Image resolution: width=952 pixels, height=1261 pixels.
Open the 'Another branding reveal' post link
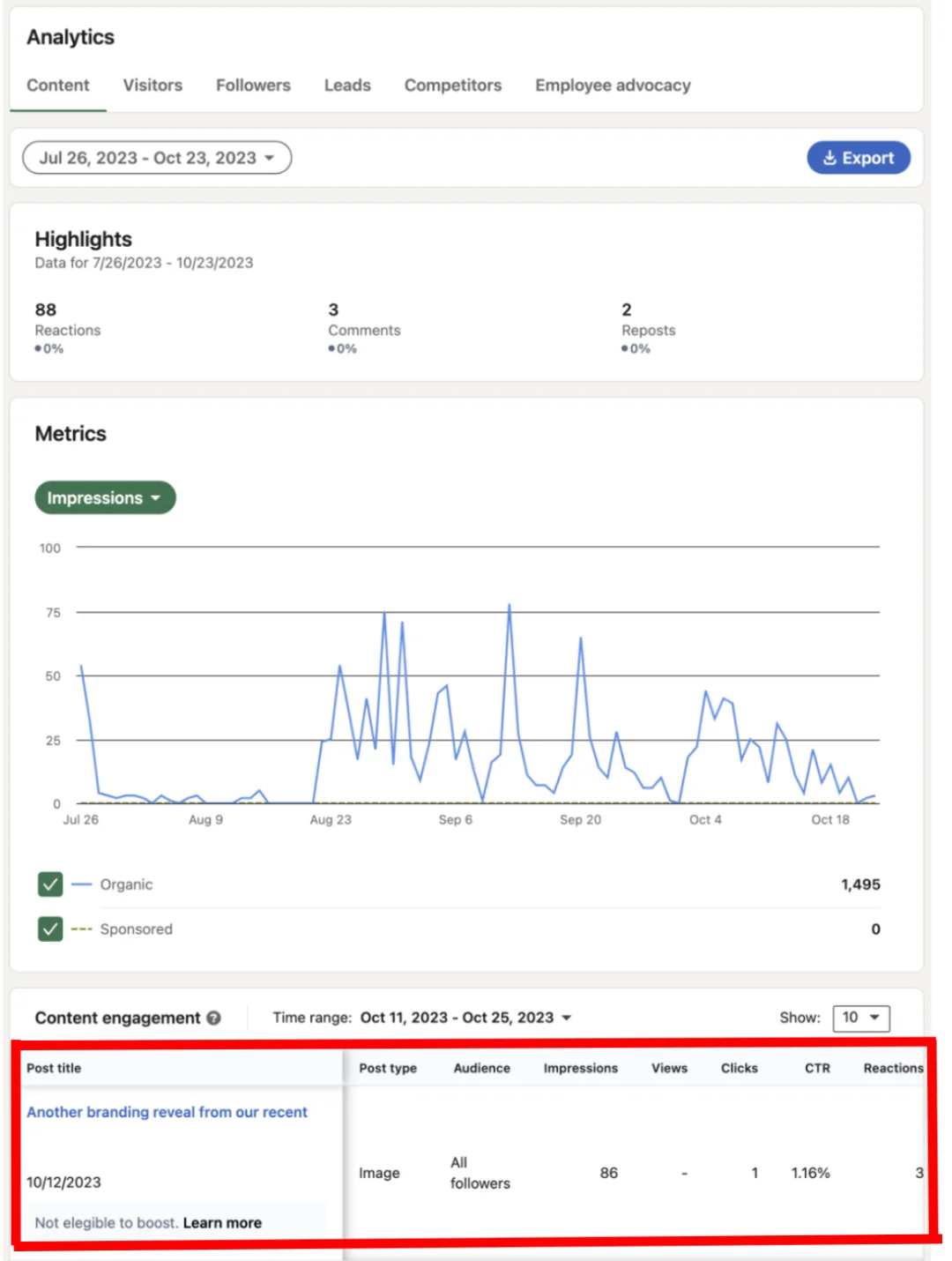[x=167, y=1112]
